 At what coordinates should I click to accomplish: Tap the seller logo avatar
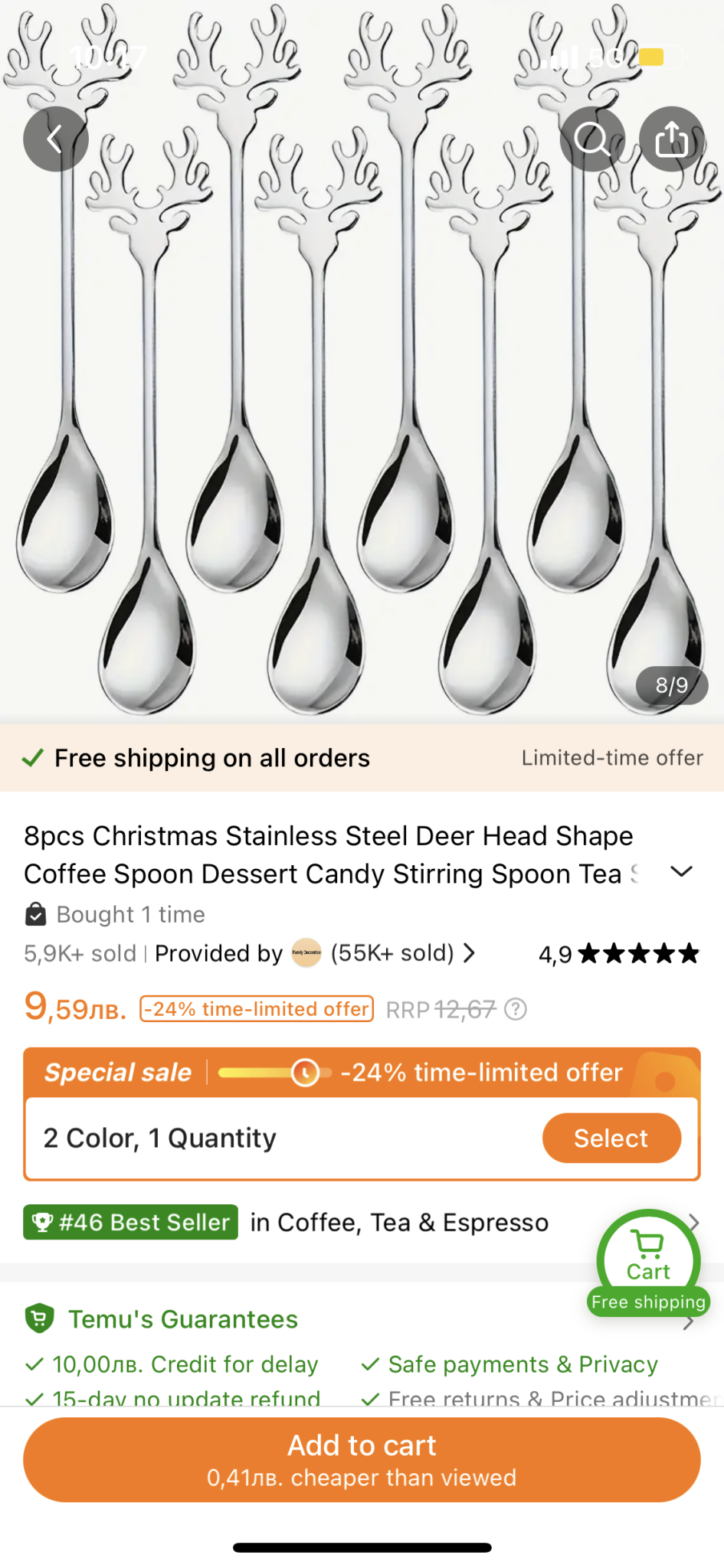click(306, 953)
